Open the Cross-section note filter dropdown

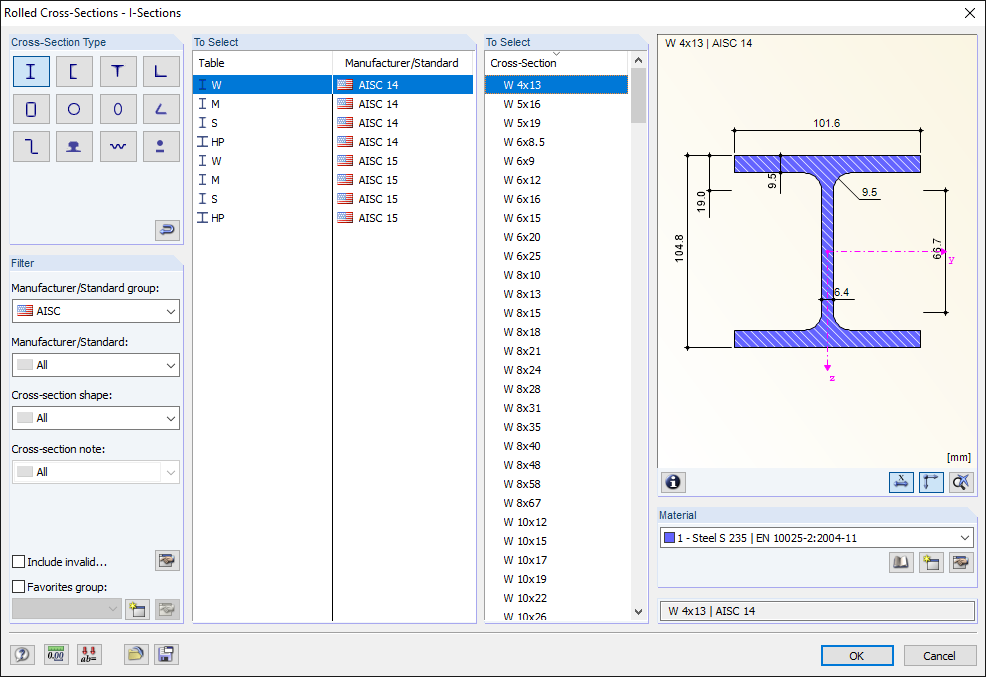coord(96,472)
